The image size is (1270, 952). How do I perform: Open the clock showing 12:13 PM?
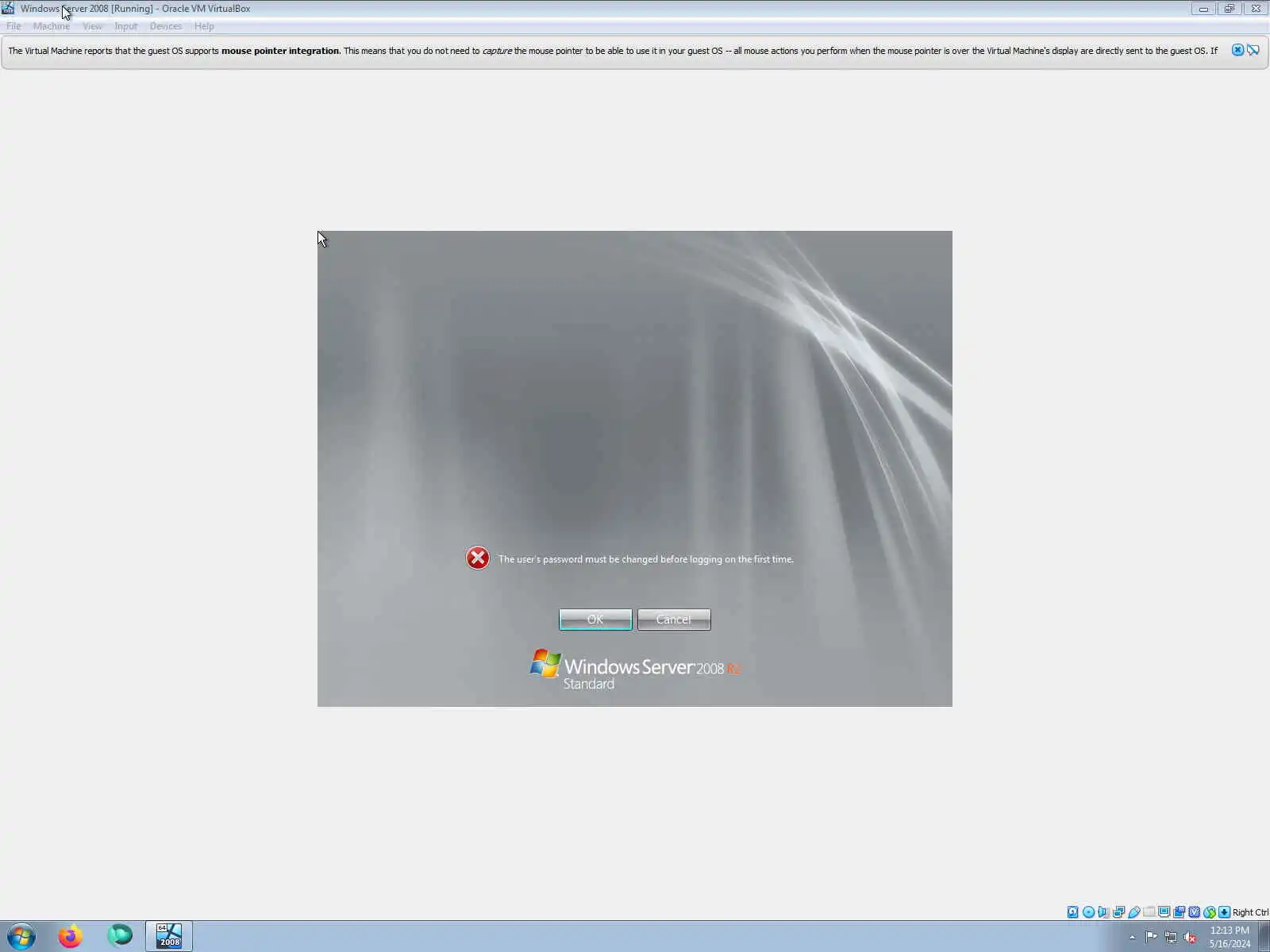[x=1230, y=937]
